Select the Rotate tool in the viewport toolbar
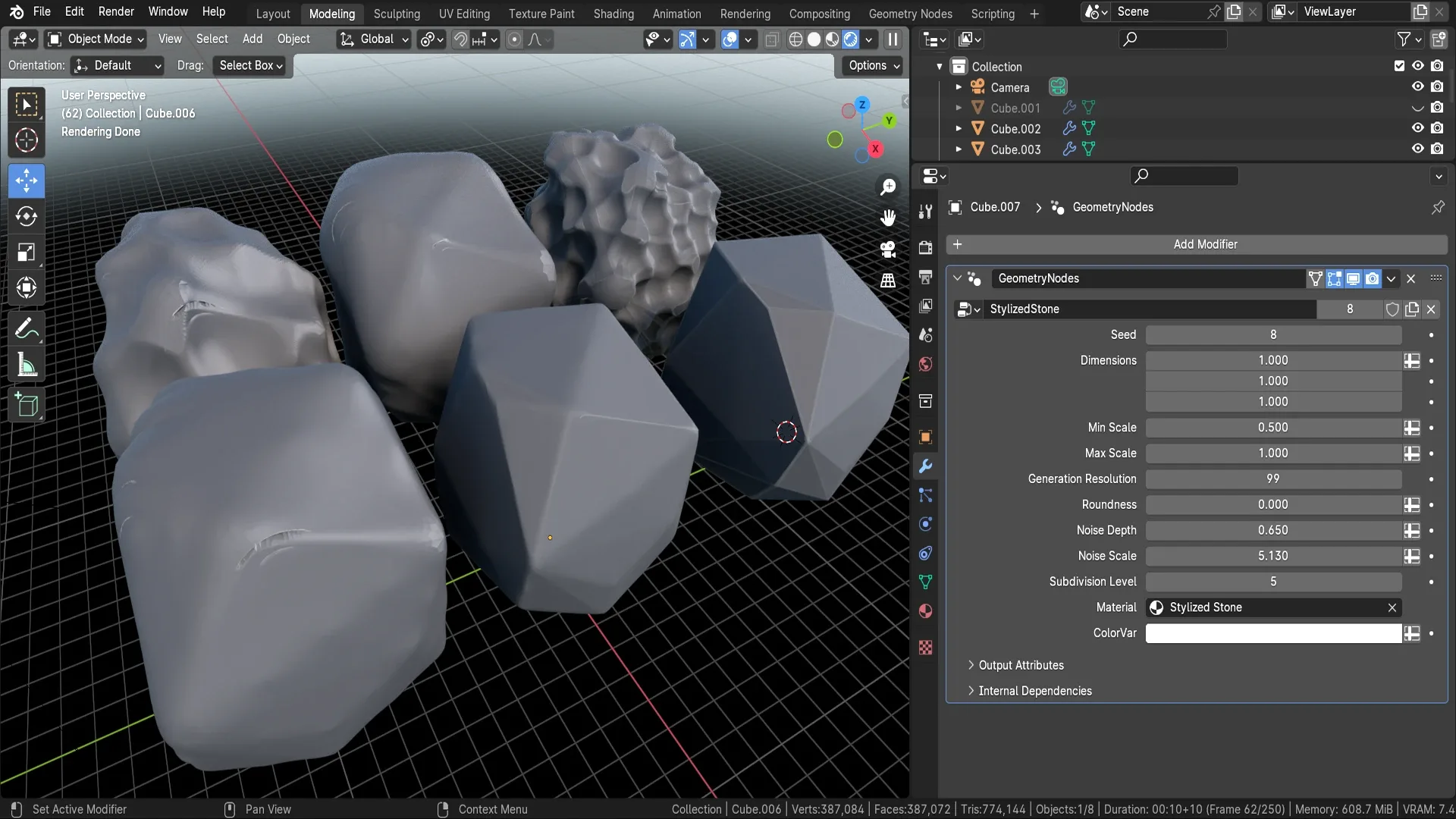 [x=26, y=217]
